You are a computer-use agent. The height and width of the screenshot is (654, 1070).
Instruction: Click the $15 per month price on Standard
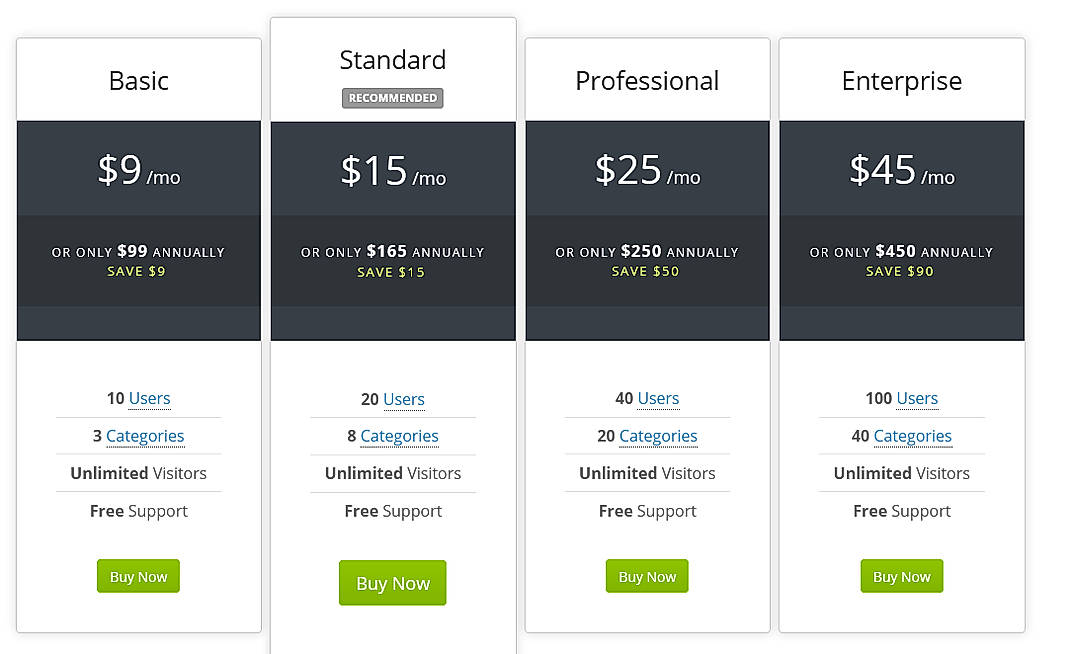tap(392, 170)
